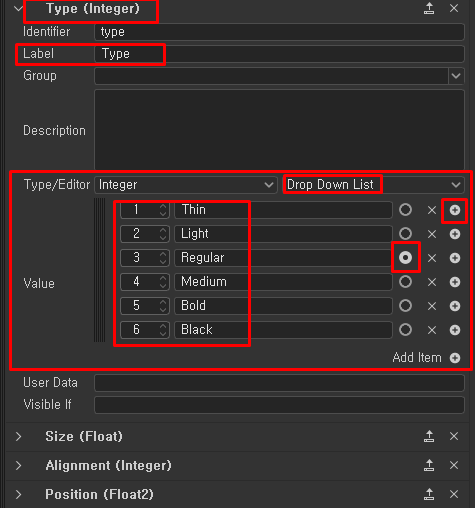The image size is (475, 508).
Task: Expand the Alignment (Integer) section
Action: [18, 465]
